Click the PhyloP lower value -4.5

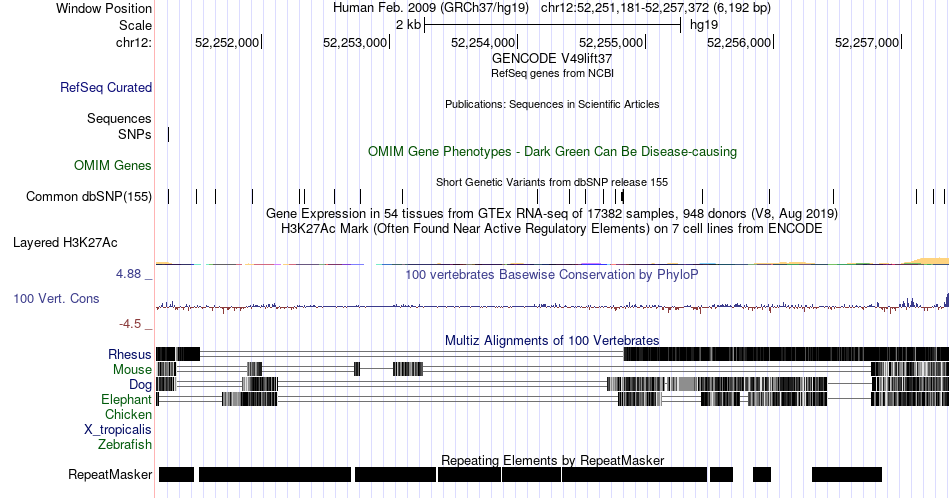point(130,324)
